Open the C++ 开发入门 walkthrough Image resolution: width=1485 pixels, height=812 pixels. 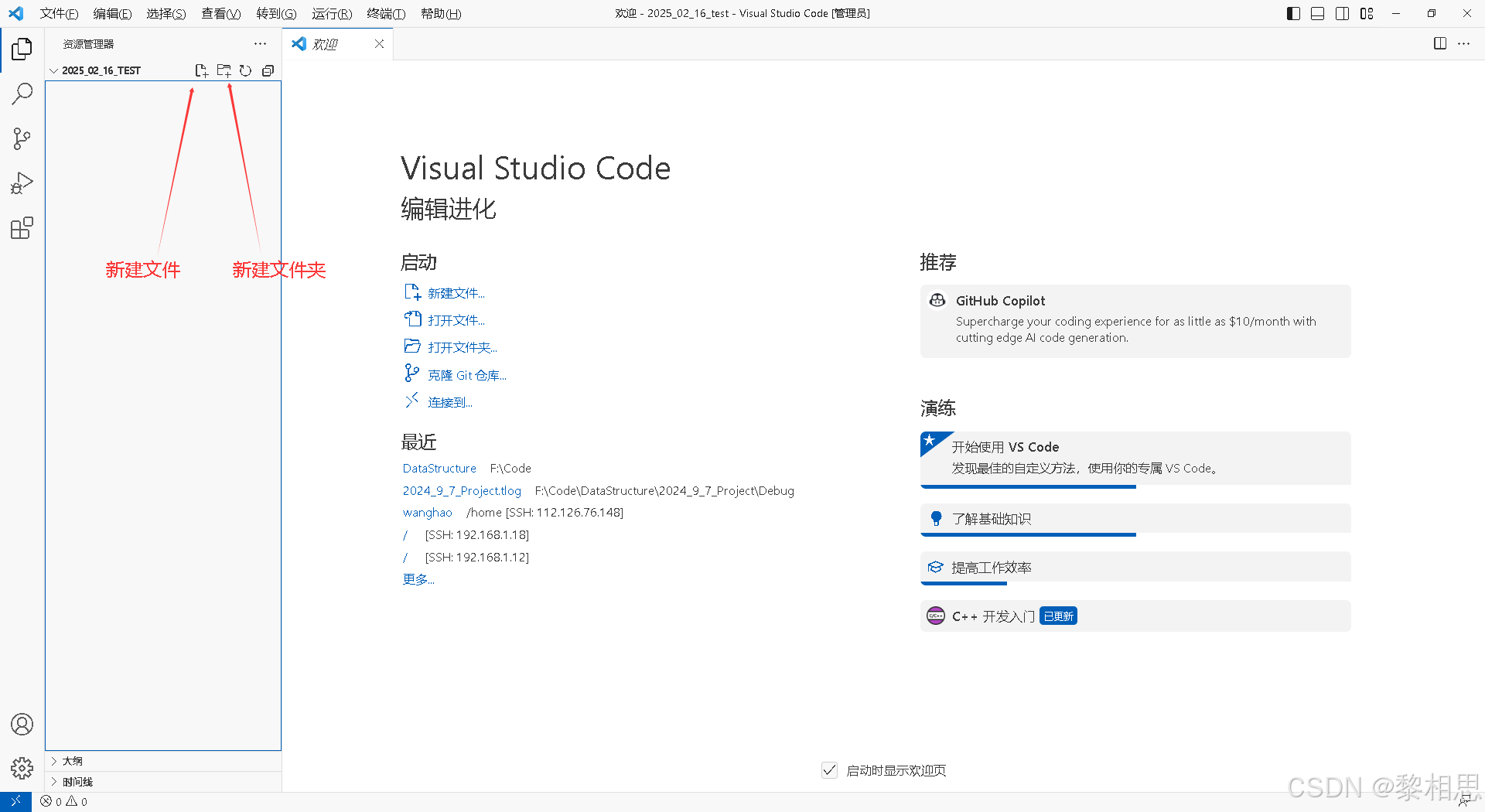pos(1135,616)
